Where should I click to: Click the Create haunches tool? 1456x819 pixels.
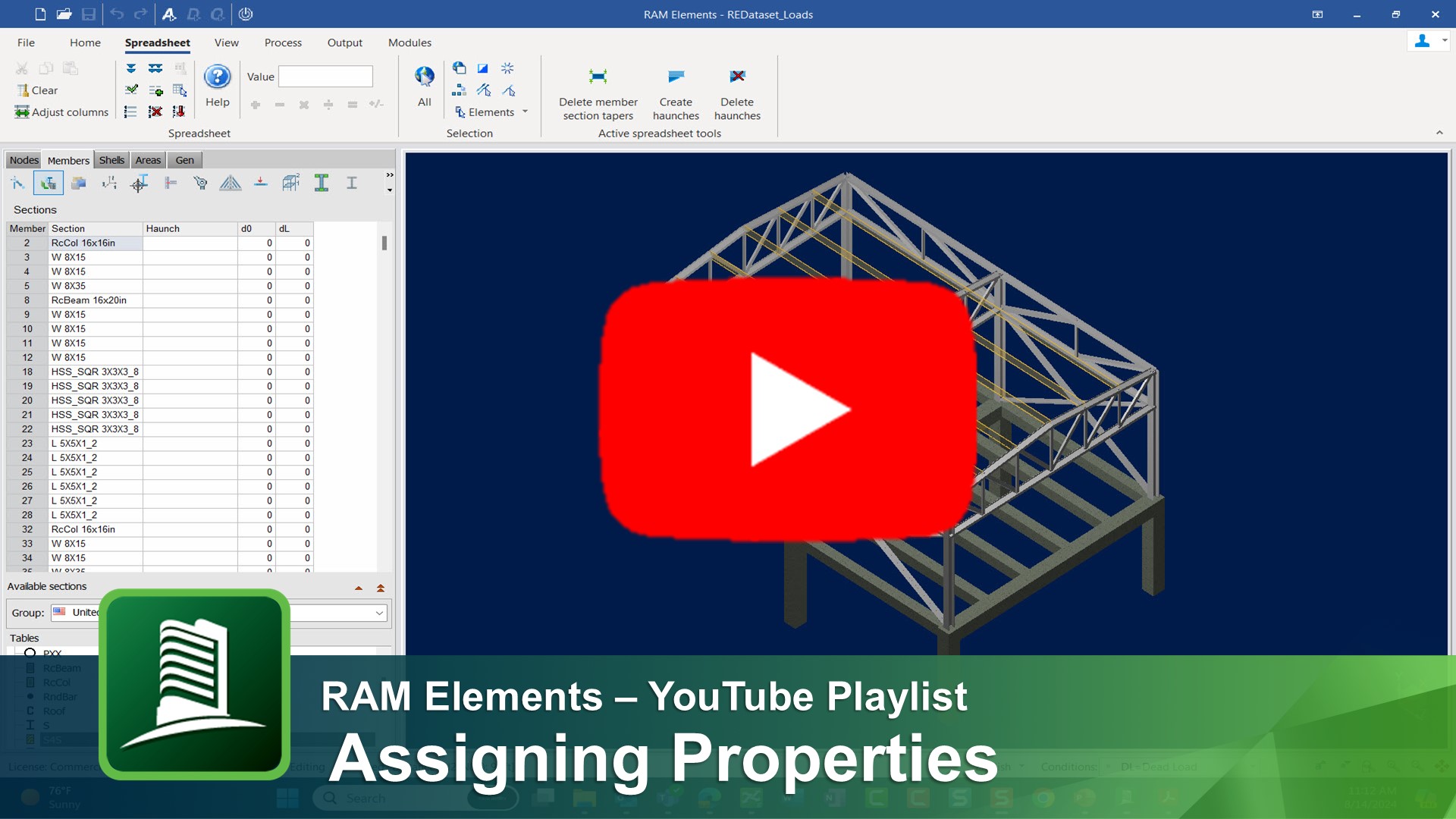pyautogui.click(x=675, y=77)
